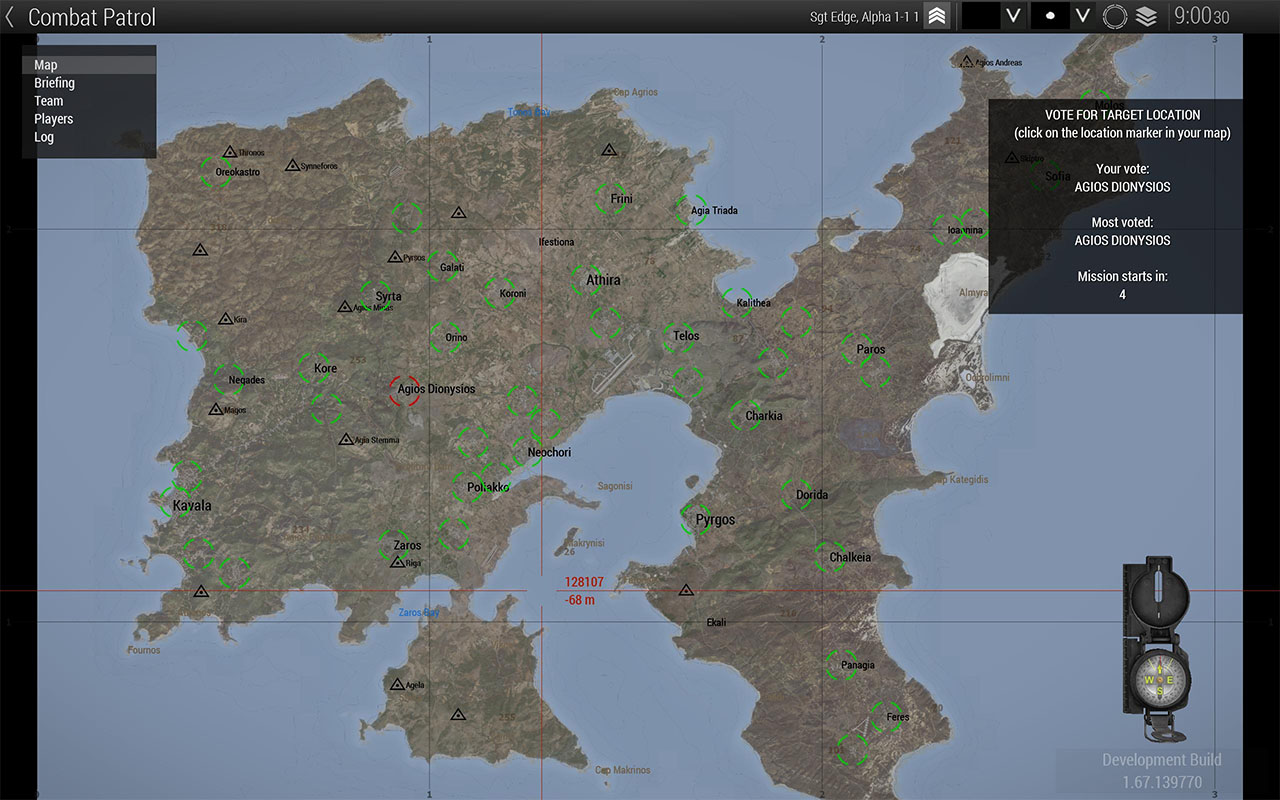Click the 9:00 mission clock
Screen dimensions: 1280x800
pos(1201,17)
